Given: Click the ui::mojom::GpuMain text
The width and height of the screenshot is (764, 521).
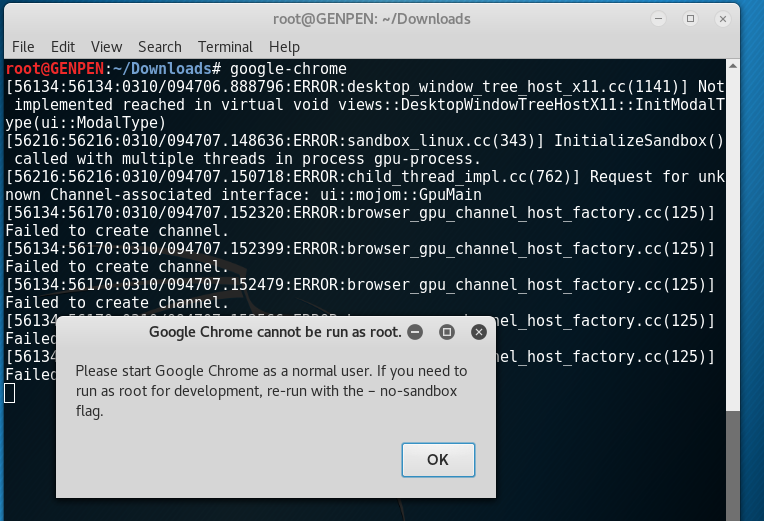Looking at the screenshot, I should click(401, 195).
